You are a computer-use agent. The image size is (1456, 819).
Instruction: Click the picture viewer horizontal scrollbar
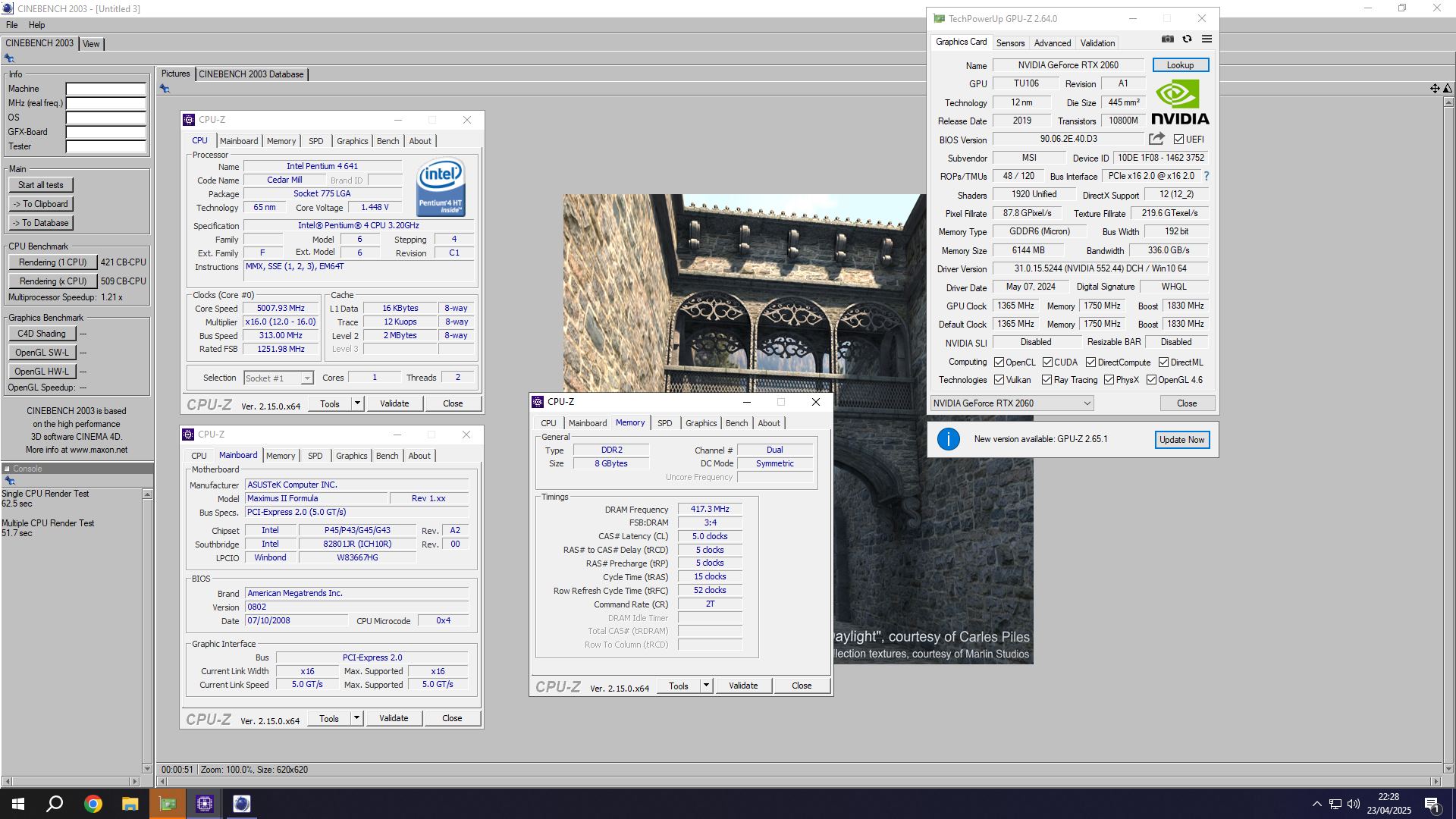(x=799, y=781)
